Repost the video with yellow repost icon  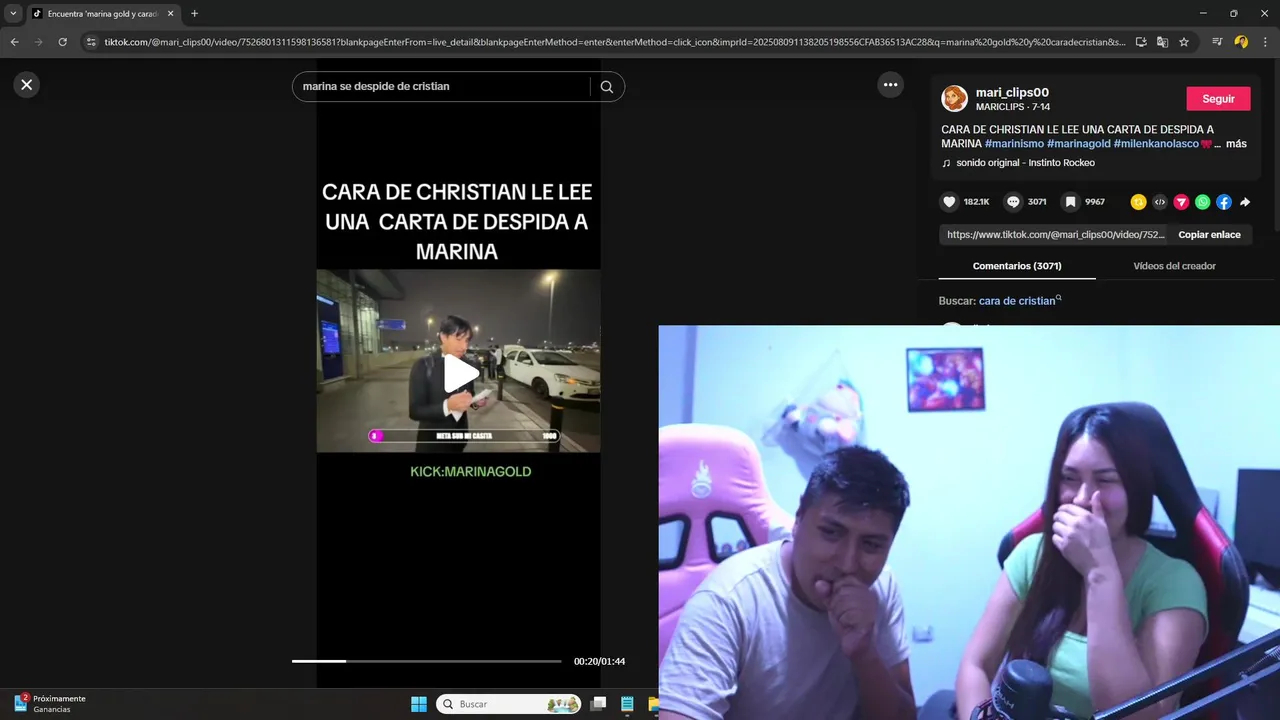click(1138, 202)
